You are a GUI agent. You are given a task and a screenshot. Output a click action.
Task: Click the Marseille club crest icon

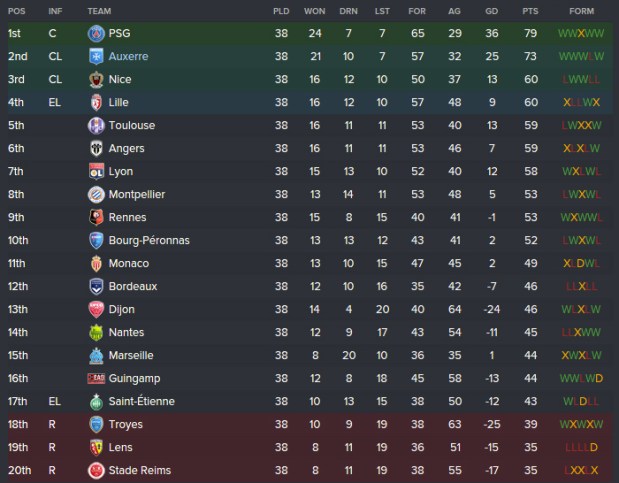pyautogui.click(x=96, y=356)
